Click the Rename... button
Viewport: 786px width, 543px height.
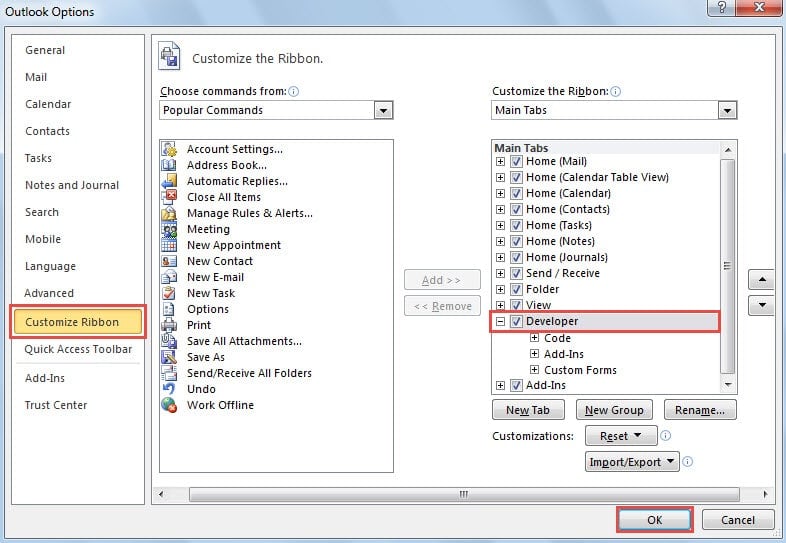coord(700,410)
